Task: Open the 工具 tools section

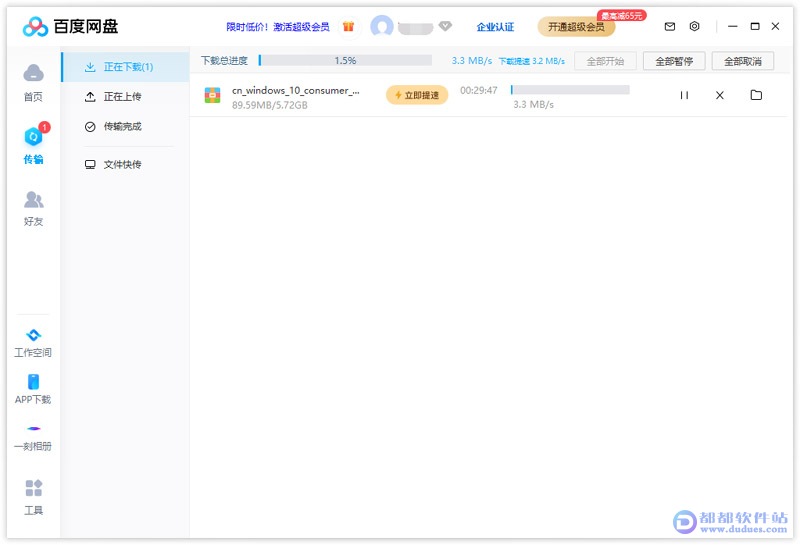Action: (34, 497)
